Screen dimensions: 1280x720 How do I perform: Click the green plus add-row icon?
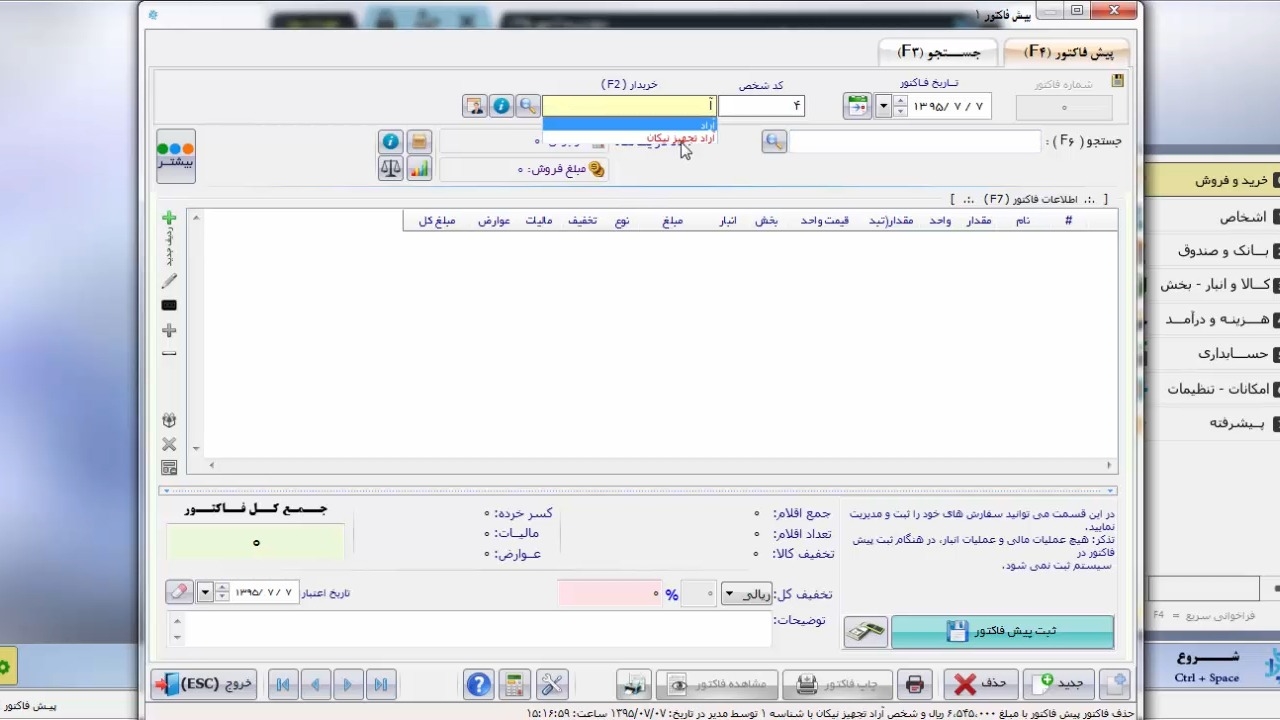pos(169,218)
